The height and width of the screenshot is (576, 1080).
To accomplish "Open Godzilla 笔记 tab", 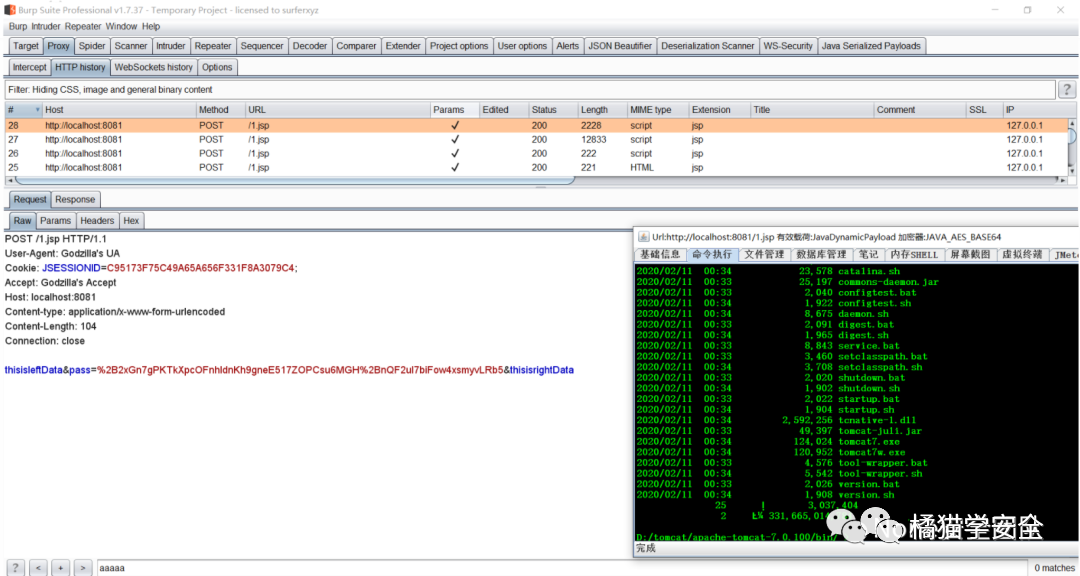I will [868, 254].
